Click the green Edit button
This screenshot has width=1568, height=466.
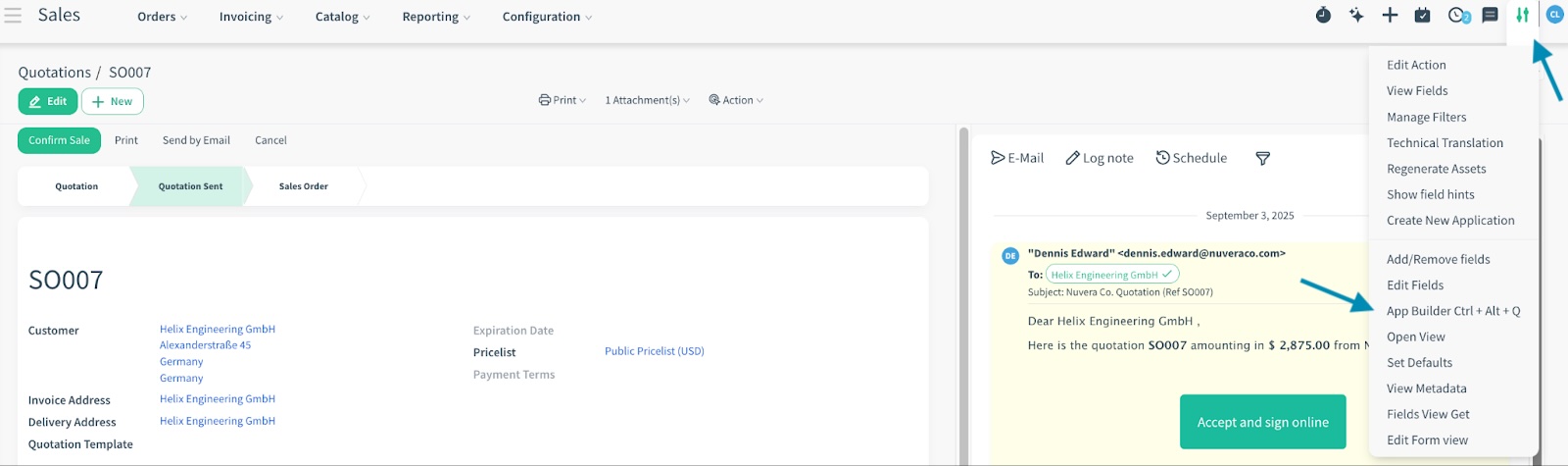(48, 101)
